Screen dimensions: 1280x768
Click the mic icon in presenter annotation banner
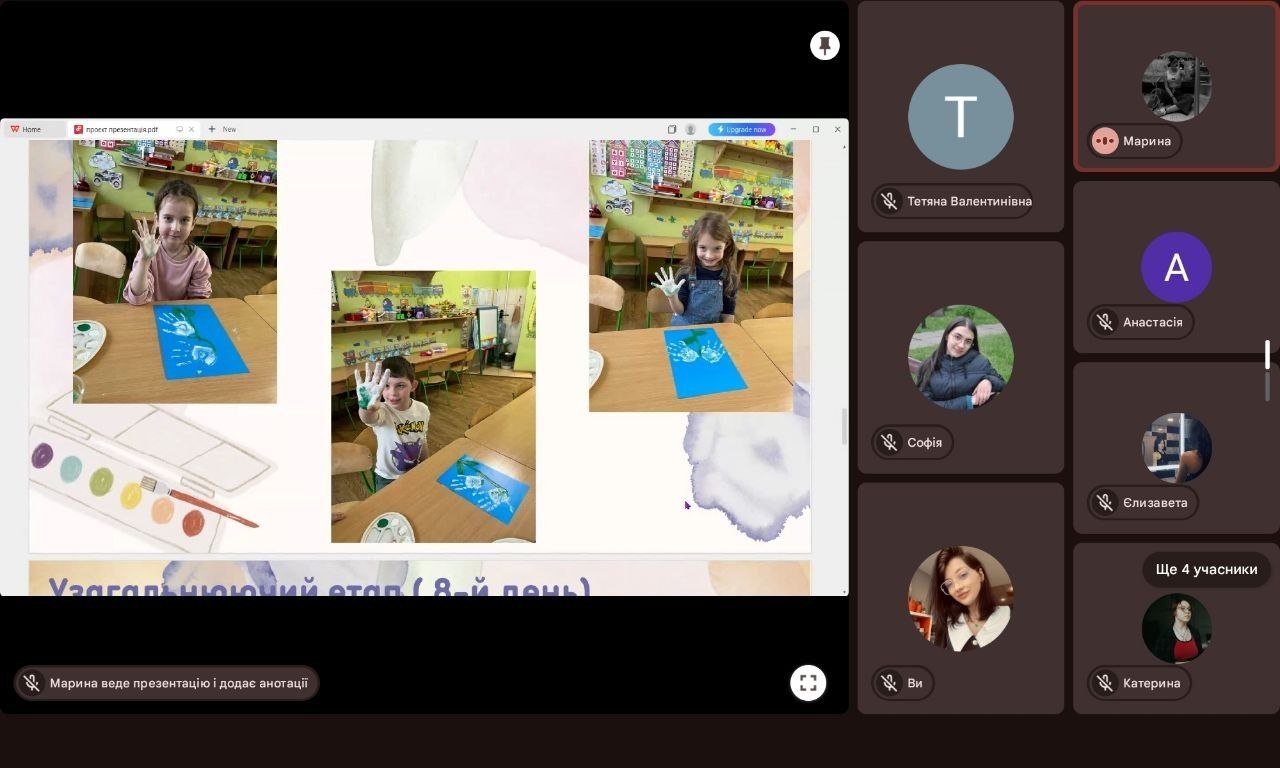(32, 683)
